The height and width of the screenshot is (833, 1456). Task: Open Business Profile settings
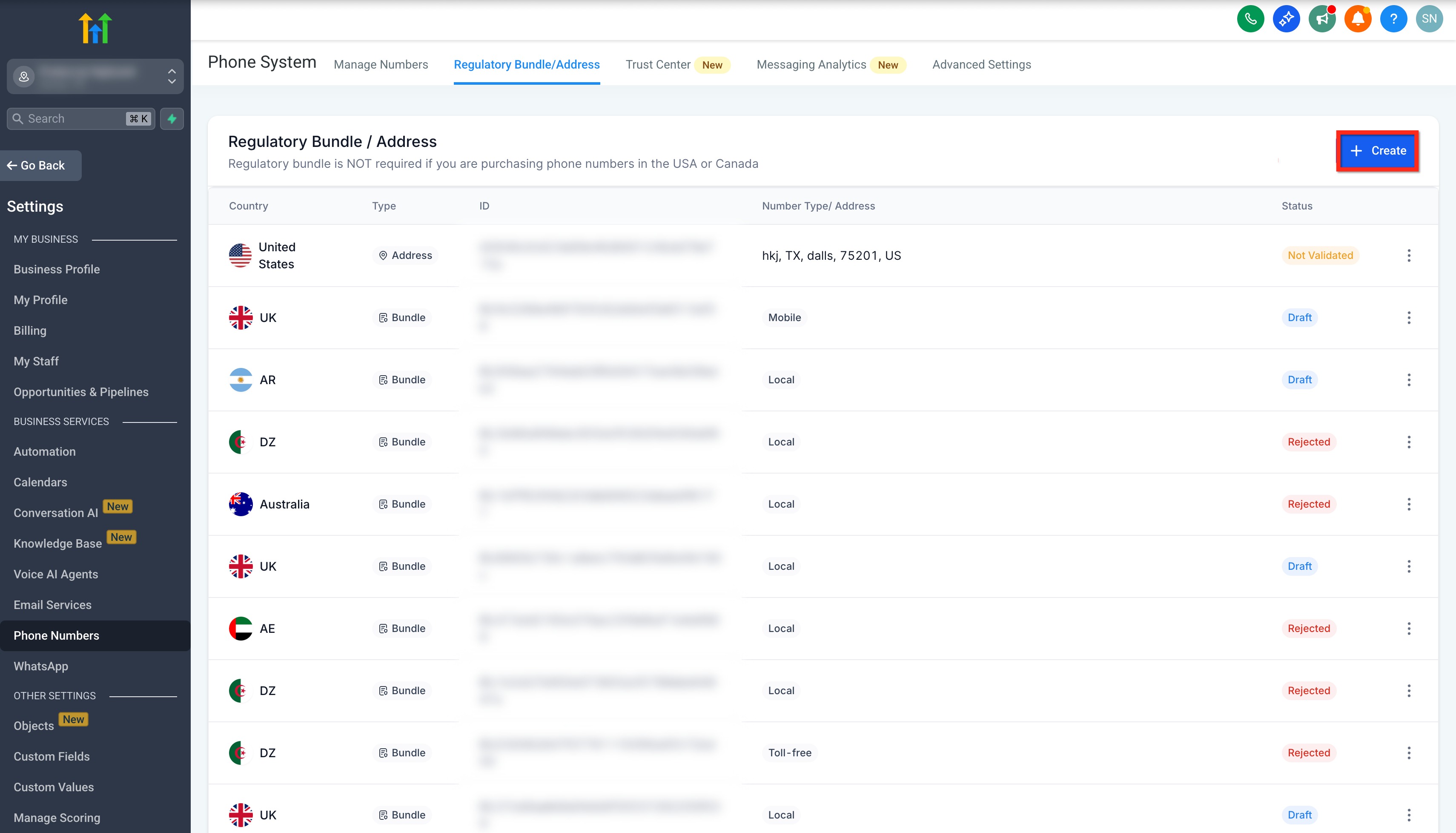point(57,269)
